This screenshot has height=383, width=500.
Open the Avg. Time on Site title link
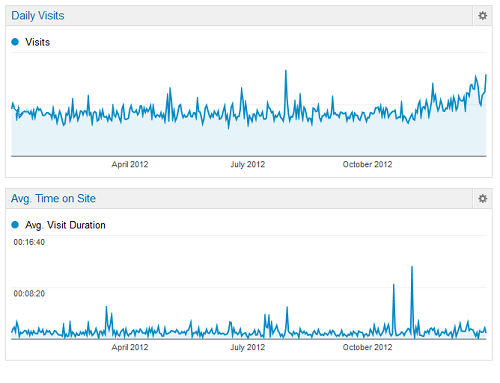pyautogui.click(x=53, y=199)
